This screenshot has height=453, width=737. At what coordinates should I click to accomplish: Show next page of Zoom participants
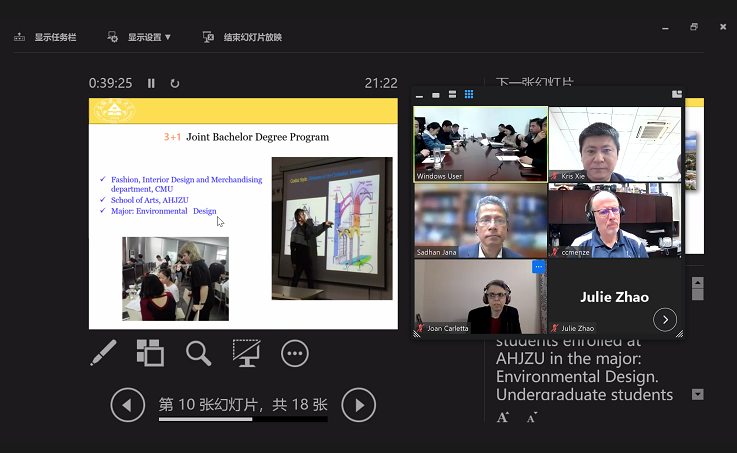(665, 320)
